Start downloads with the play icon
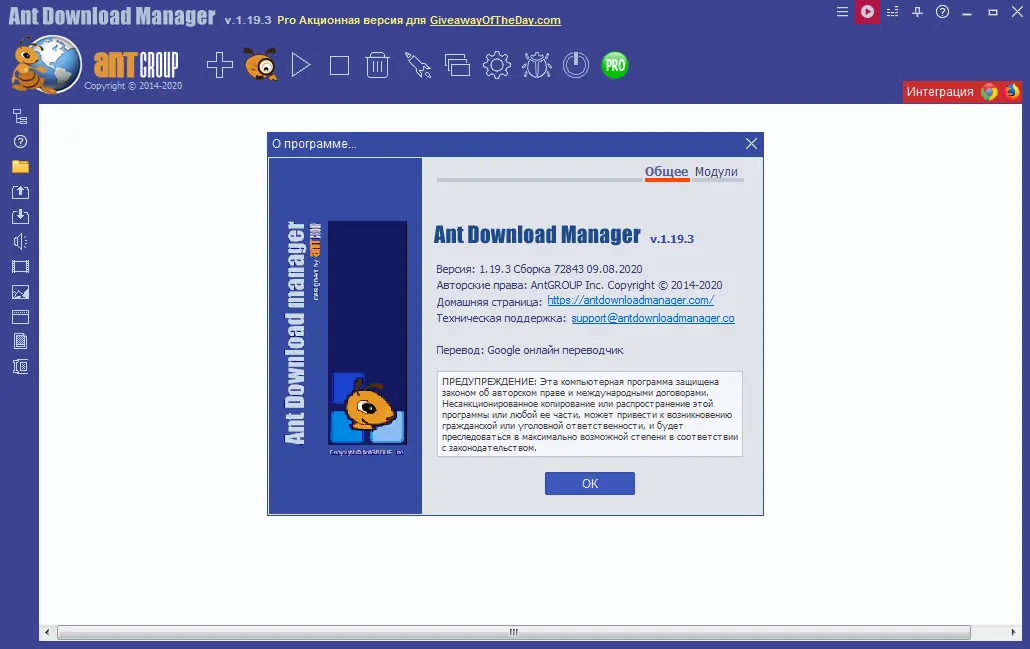 coord(301,65)
